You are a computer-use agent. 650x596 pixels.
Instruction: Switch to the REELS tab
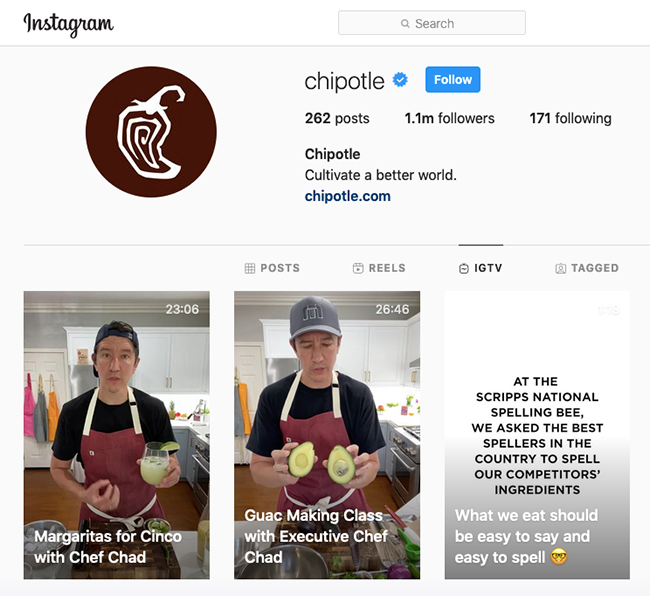379,268
